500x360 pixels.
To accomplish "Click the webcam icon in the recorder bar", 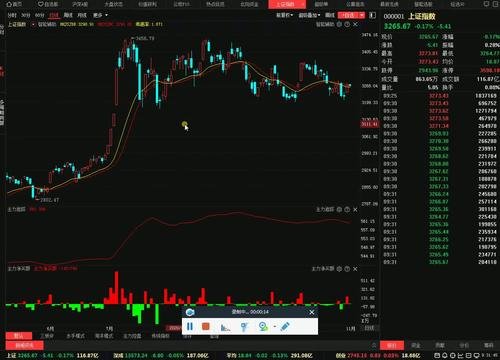I will [x=263, y=326].
